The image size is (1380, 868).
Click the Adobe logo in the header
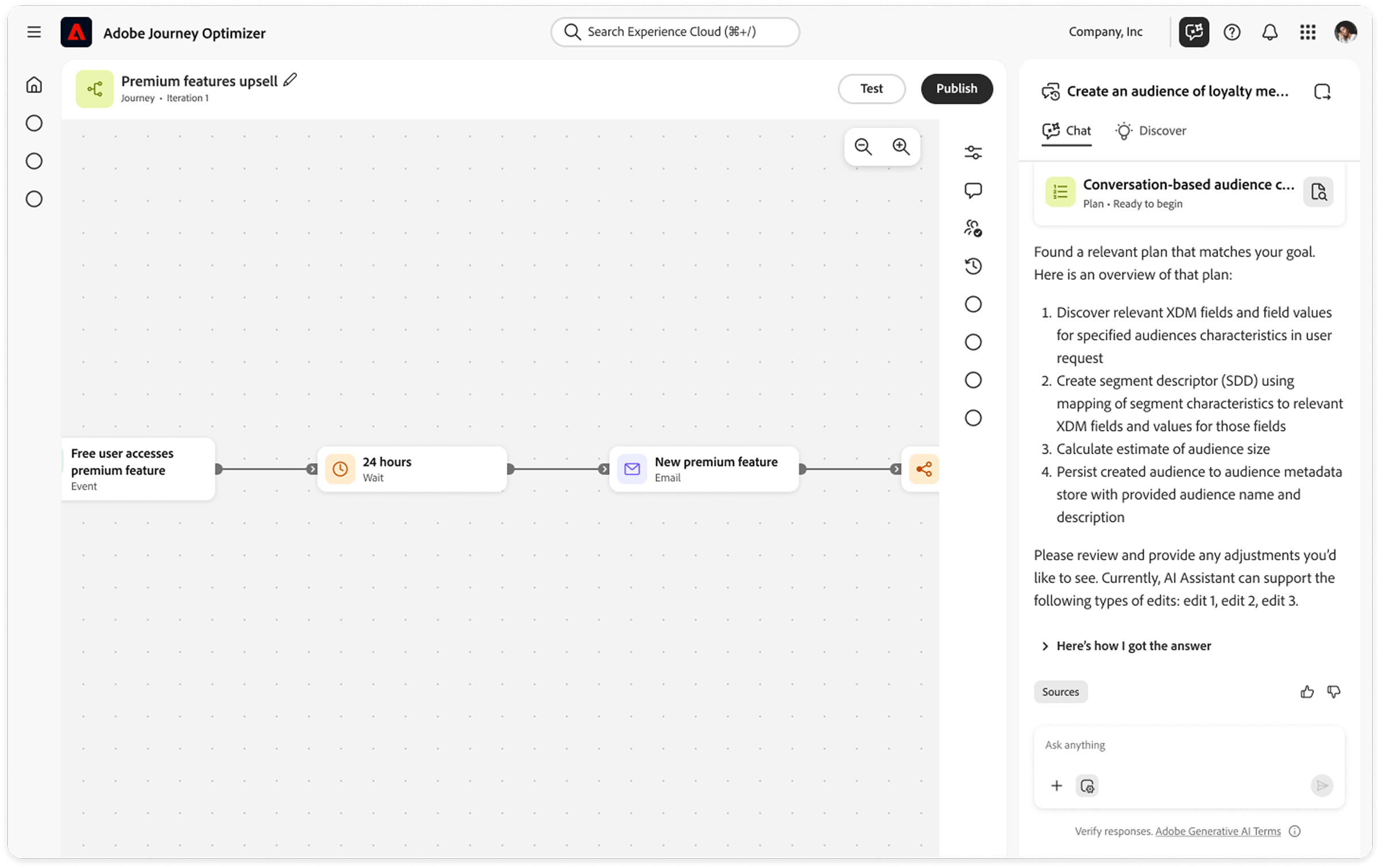76,32
